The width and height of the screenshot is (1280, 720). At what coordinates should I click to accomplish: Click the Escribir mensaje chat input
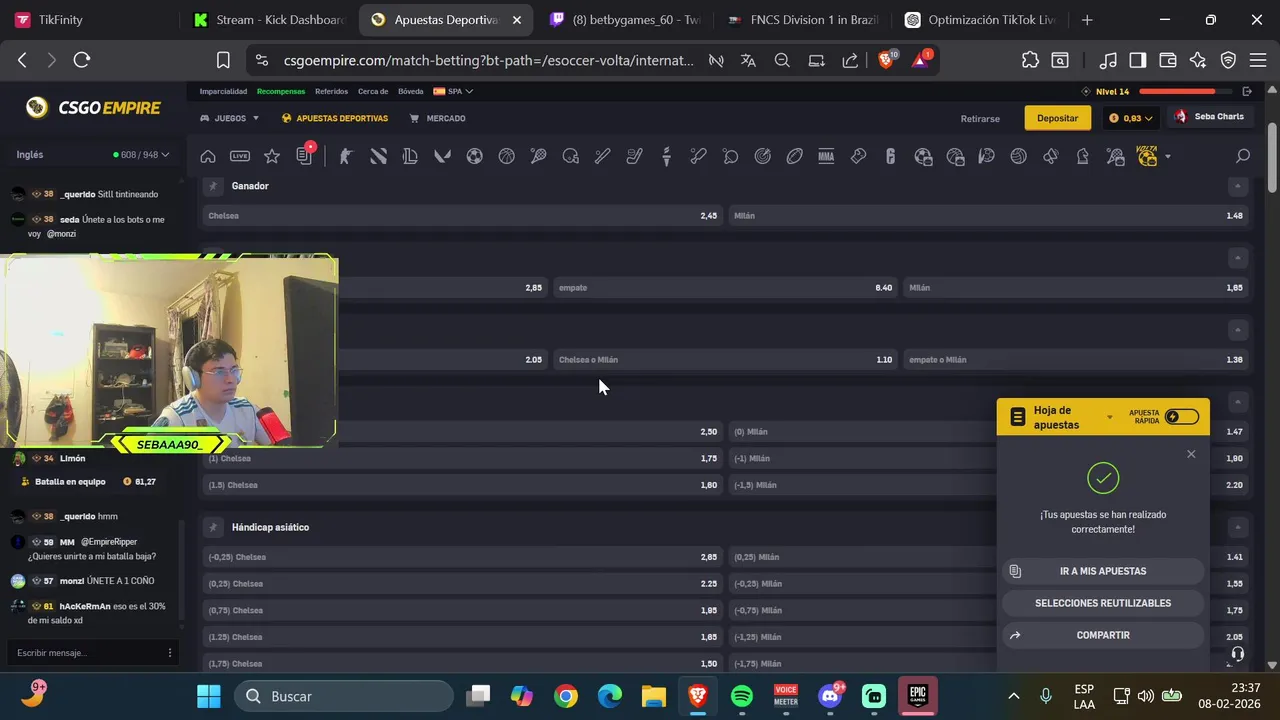(85, 653)
